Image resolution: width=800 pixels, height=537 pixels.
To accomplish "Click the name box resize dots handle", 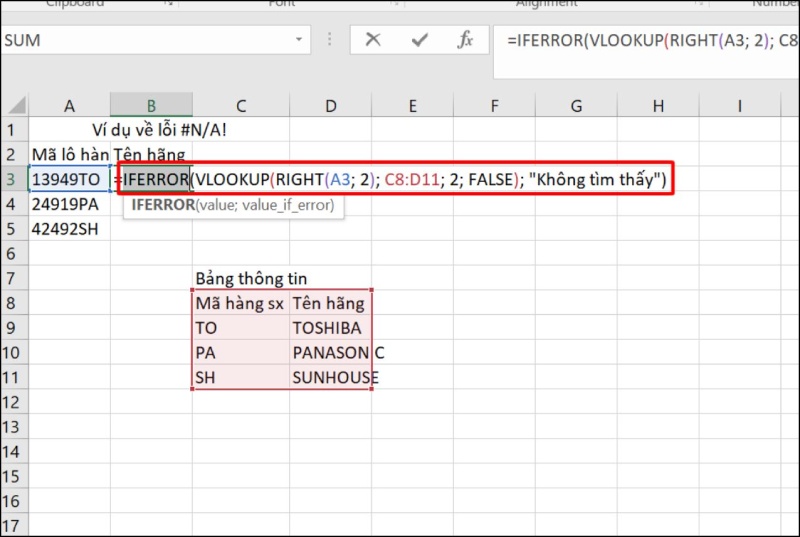I will [330, 41].
